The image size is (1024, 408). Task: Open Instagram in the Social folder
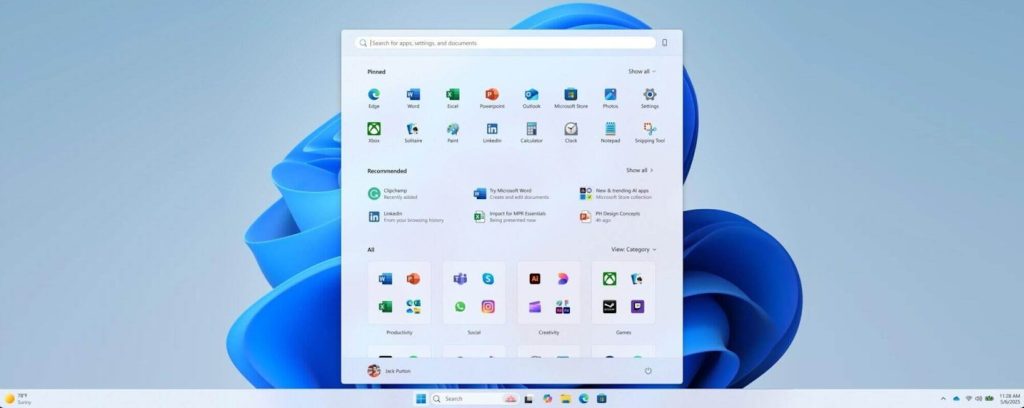tap(488, 306)
